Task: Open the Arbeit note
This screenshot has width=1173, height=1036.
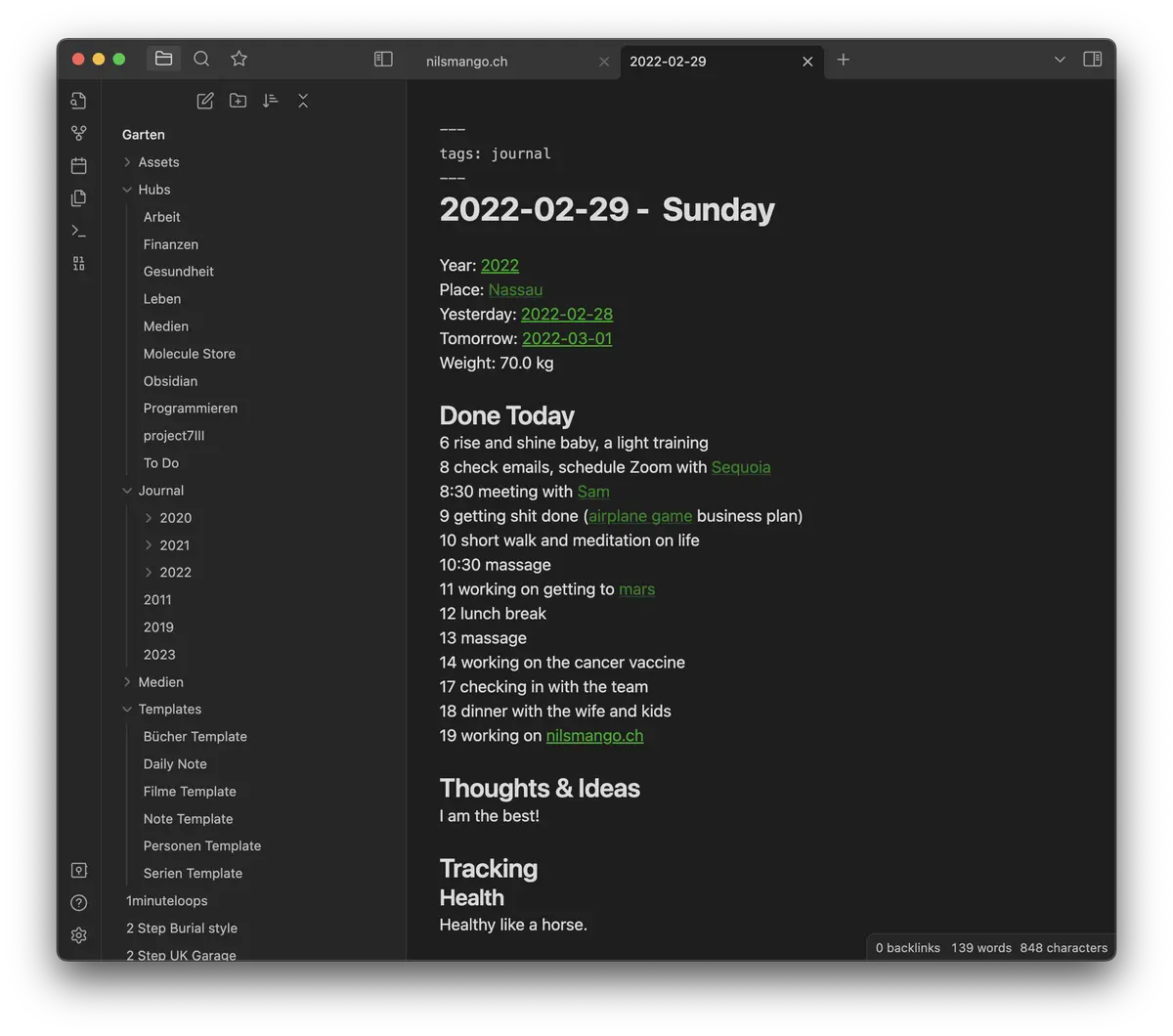Action: (x=162, y=217)
